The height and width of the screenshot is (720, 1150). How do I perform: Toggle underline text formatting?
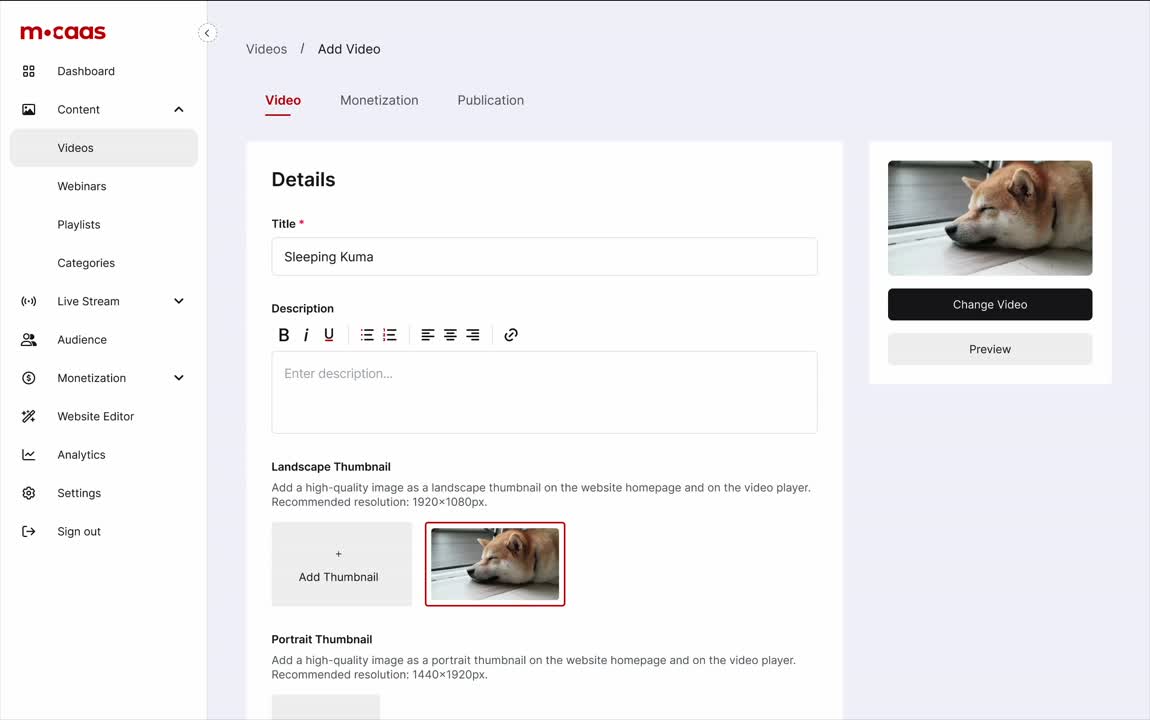coord(329,335)
